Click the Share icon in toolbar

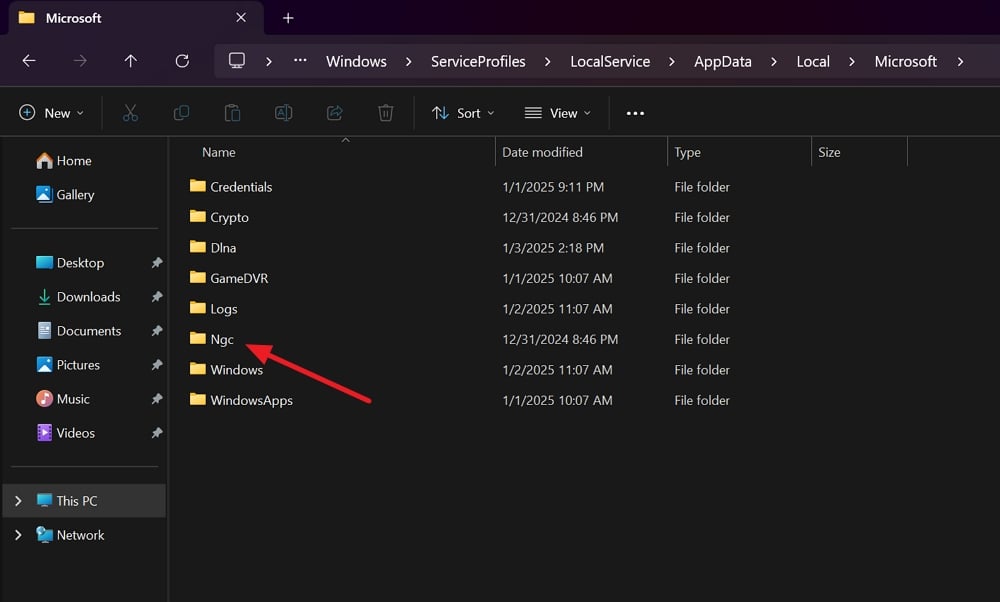click(335, 113)
